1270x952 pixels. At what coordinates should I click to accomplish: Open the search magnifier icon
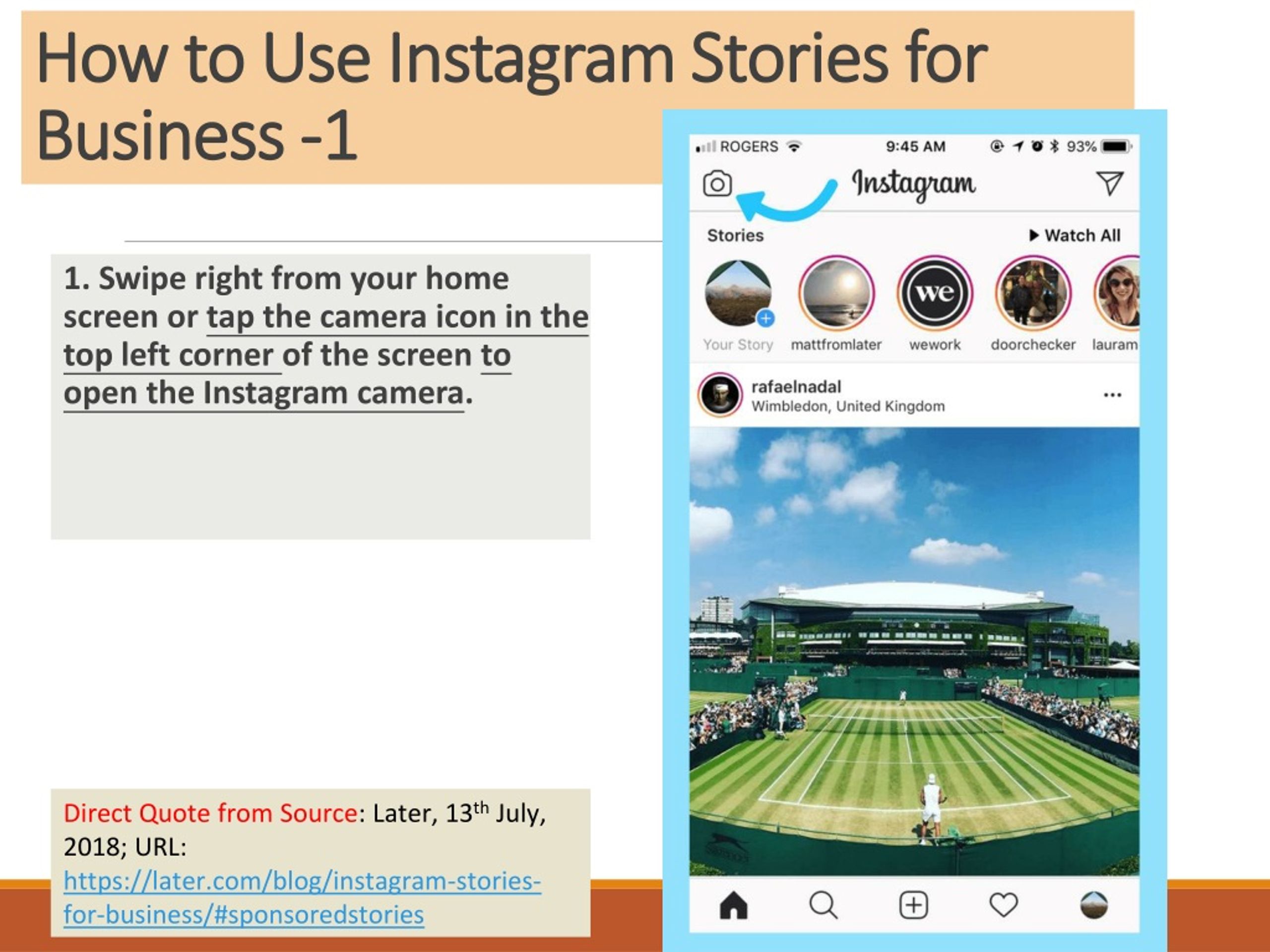[824, 905]
